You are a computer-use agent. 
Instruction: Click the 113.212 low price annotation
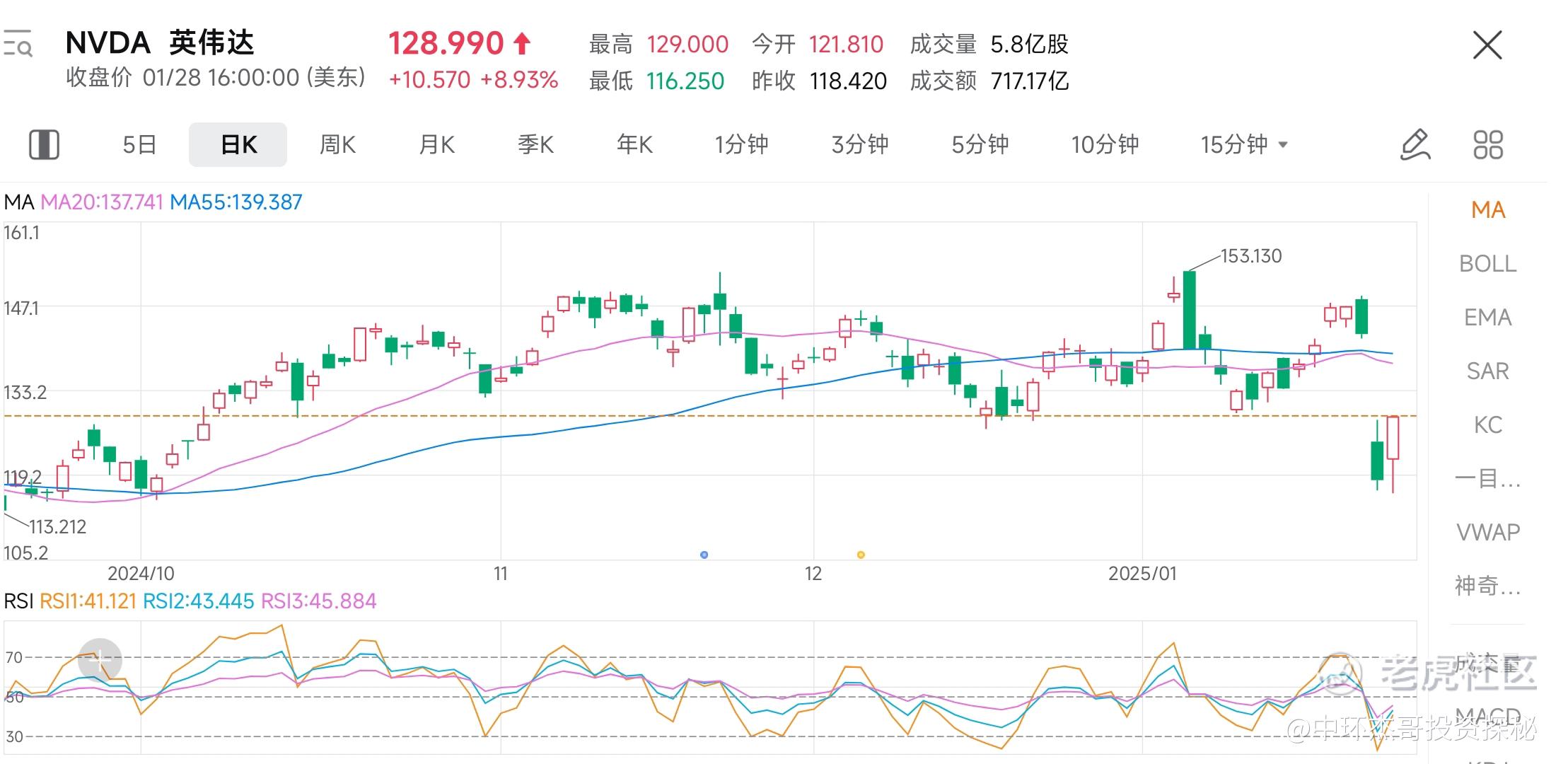point(57,527)
